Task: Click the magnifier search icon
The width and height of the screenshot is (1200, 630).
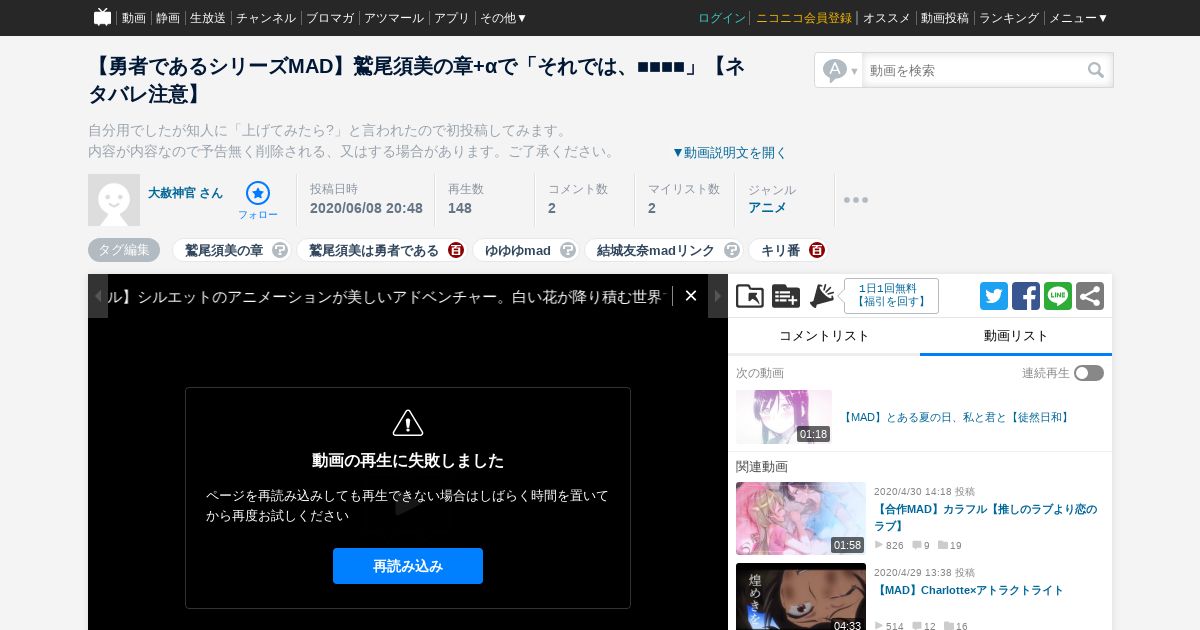Action: [1096, 70]
